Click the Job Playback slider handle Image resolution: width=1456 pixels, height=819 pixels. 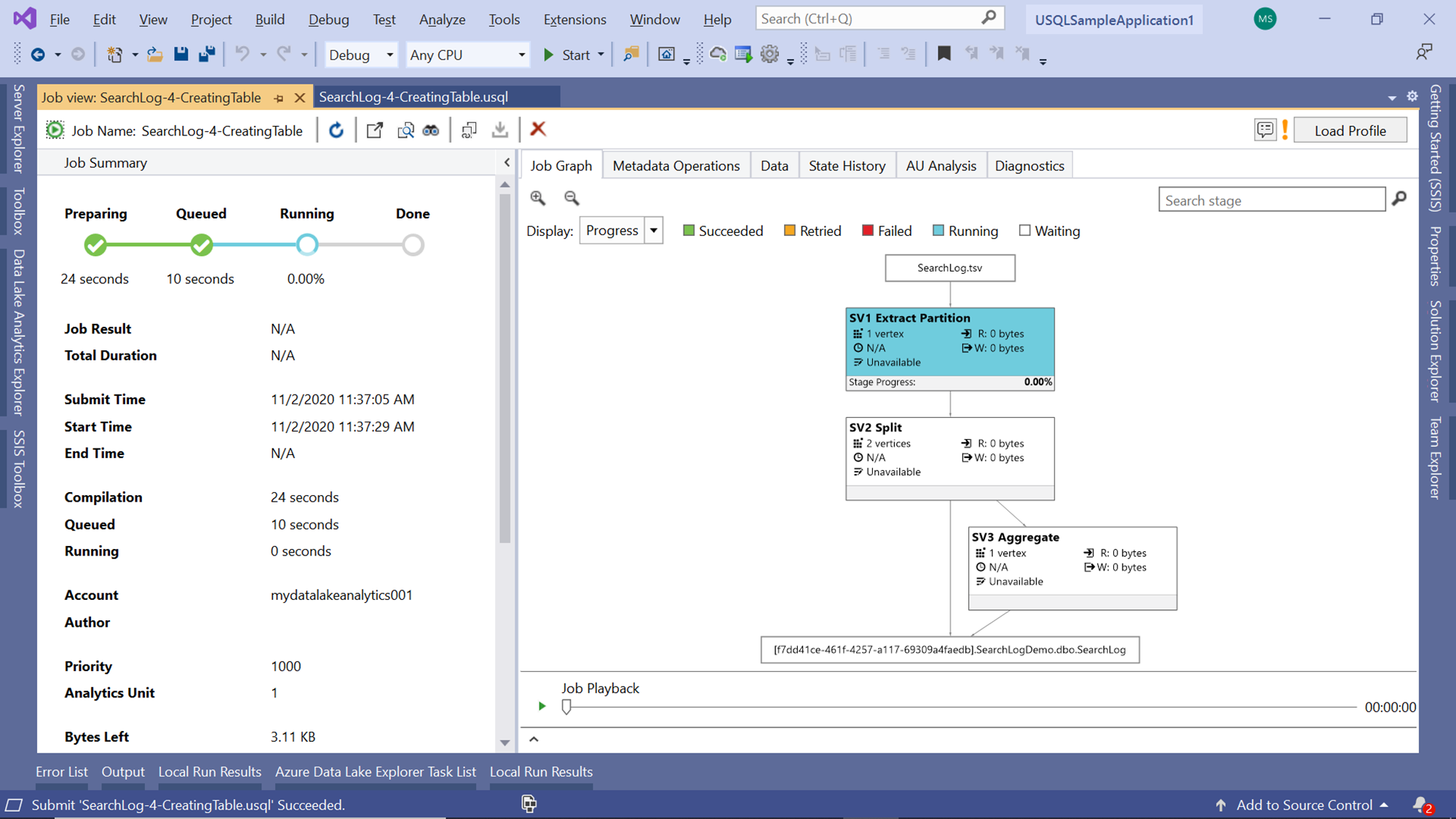(566, 706)
